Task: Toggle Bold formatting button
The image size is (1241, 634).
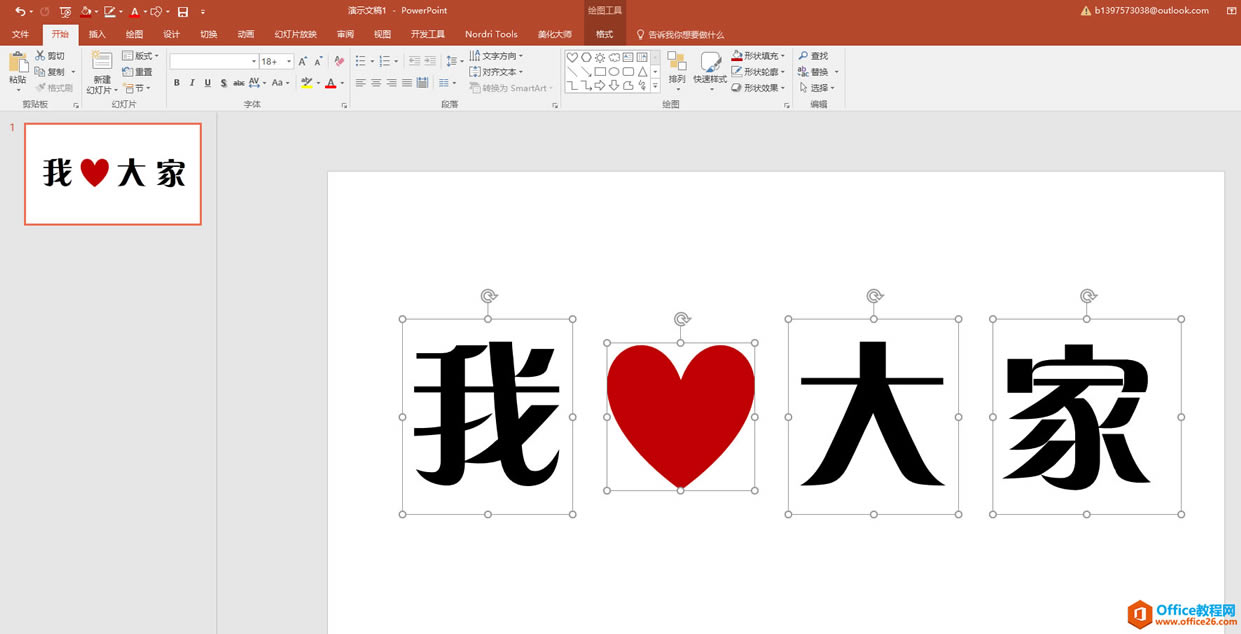Action: tap(177, 83)
